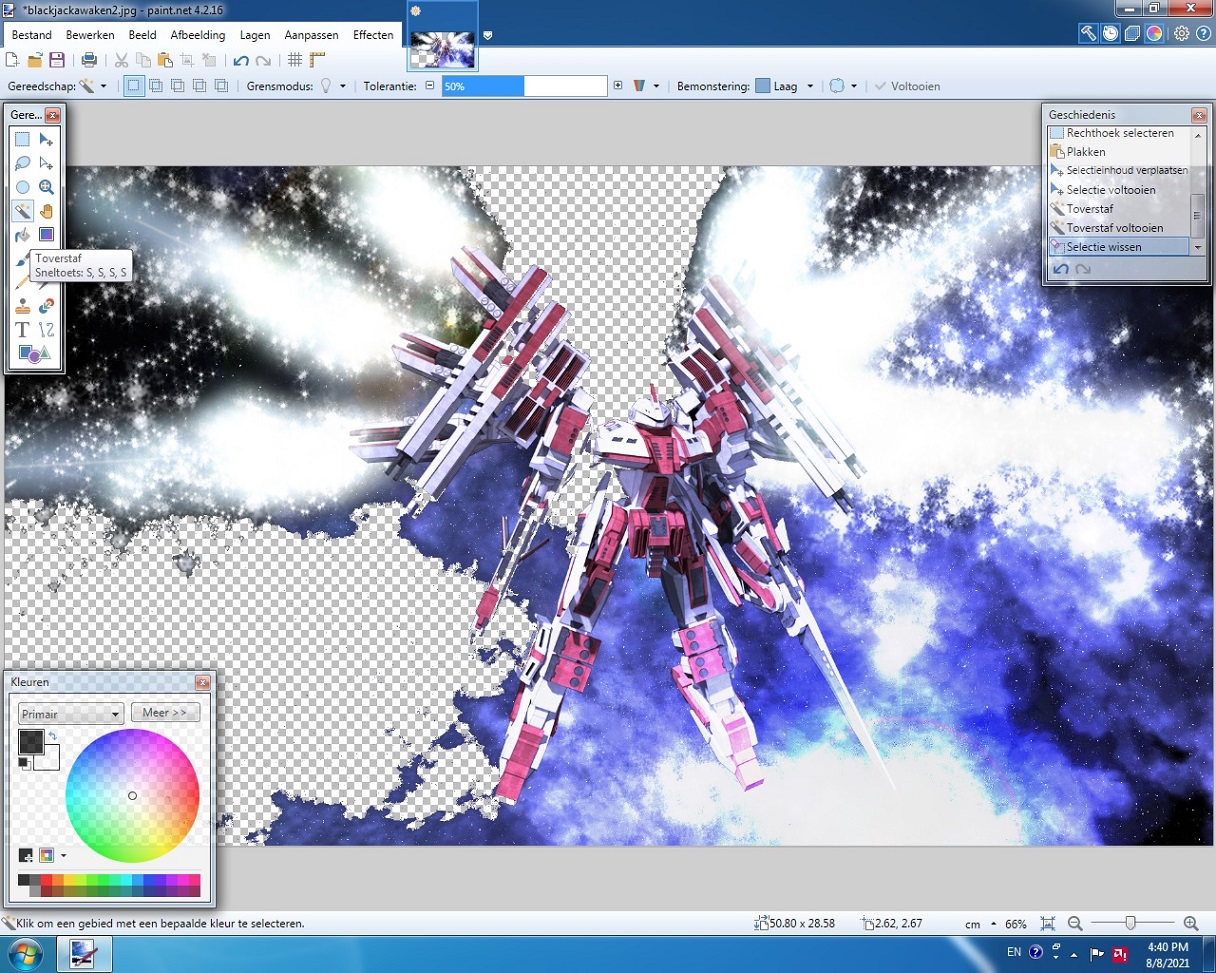This screenshot has width=1216, height=973.
Task: Open the Gereedschap tool chooser dropdown
Action: pyautogui.click(x=92, y=86)
